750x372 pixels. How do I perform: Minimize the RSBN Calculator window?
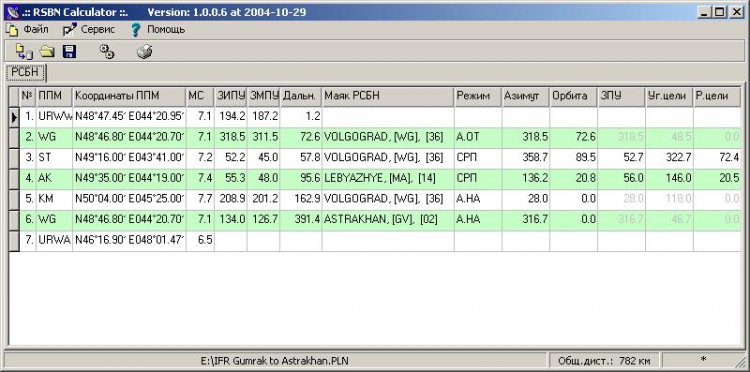point(704,12)
